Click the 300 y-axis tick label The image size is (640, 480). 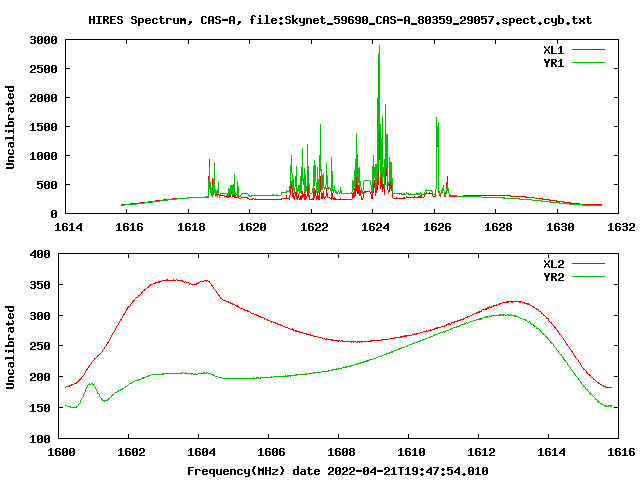(x=40, y=316)
